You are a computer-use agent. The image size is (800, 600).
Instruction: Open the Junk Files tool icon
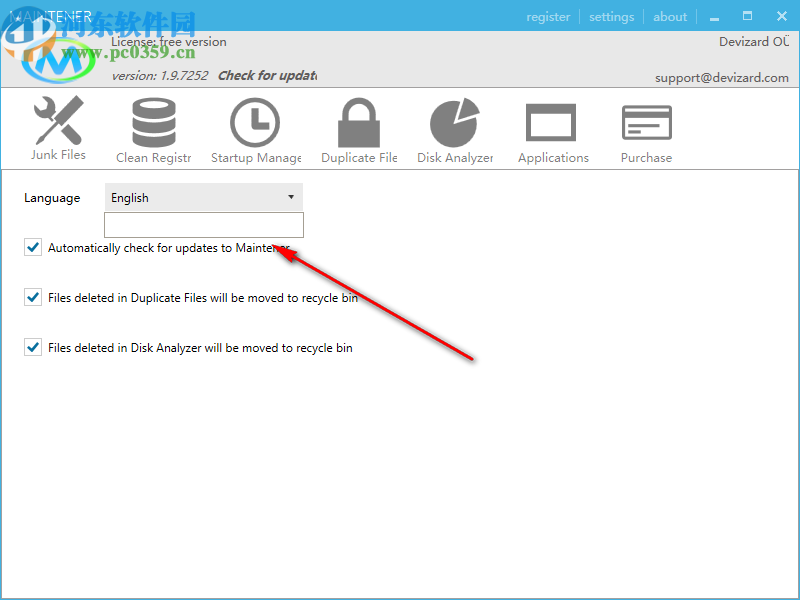coord(59,120)
